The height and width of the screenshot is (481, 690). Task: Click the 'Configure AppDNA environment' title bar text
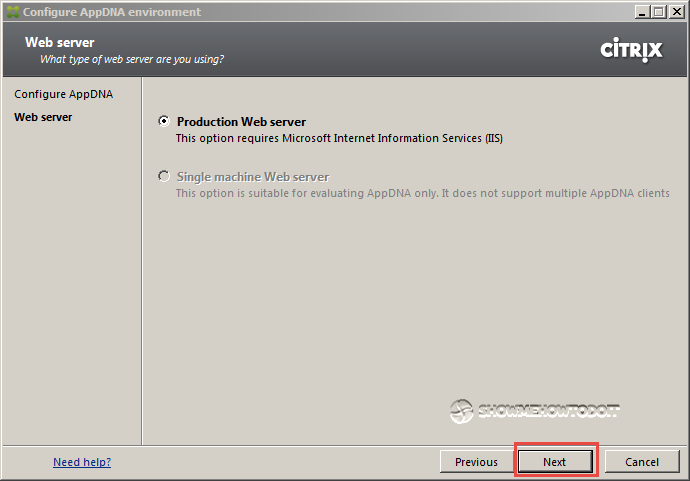tap(112, 12)
